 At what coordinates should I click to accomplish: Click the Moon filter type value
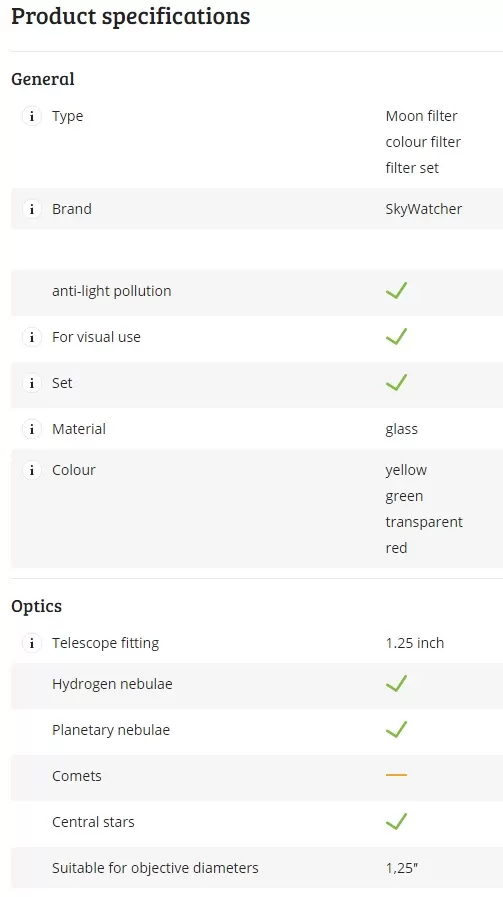pyautogui.click(x=421, y=116)
